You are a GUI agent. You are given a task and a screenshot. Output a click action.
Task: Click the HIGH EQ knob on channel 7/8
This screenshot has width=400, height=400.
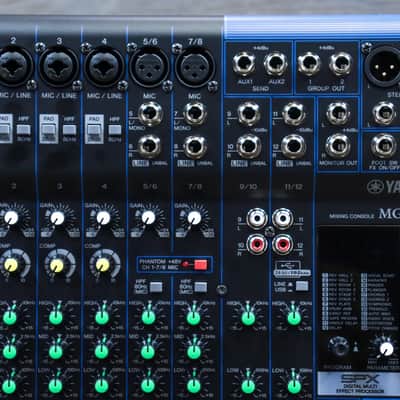[x=194, y=317]
